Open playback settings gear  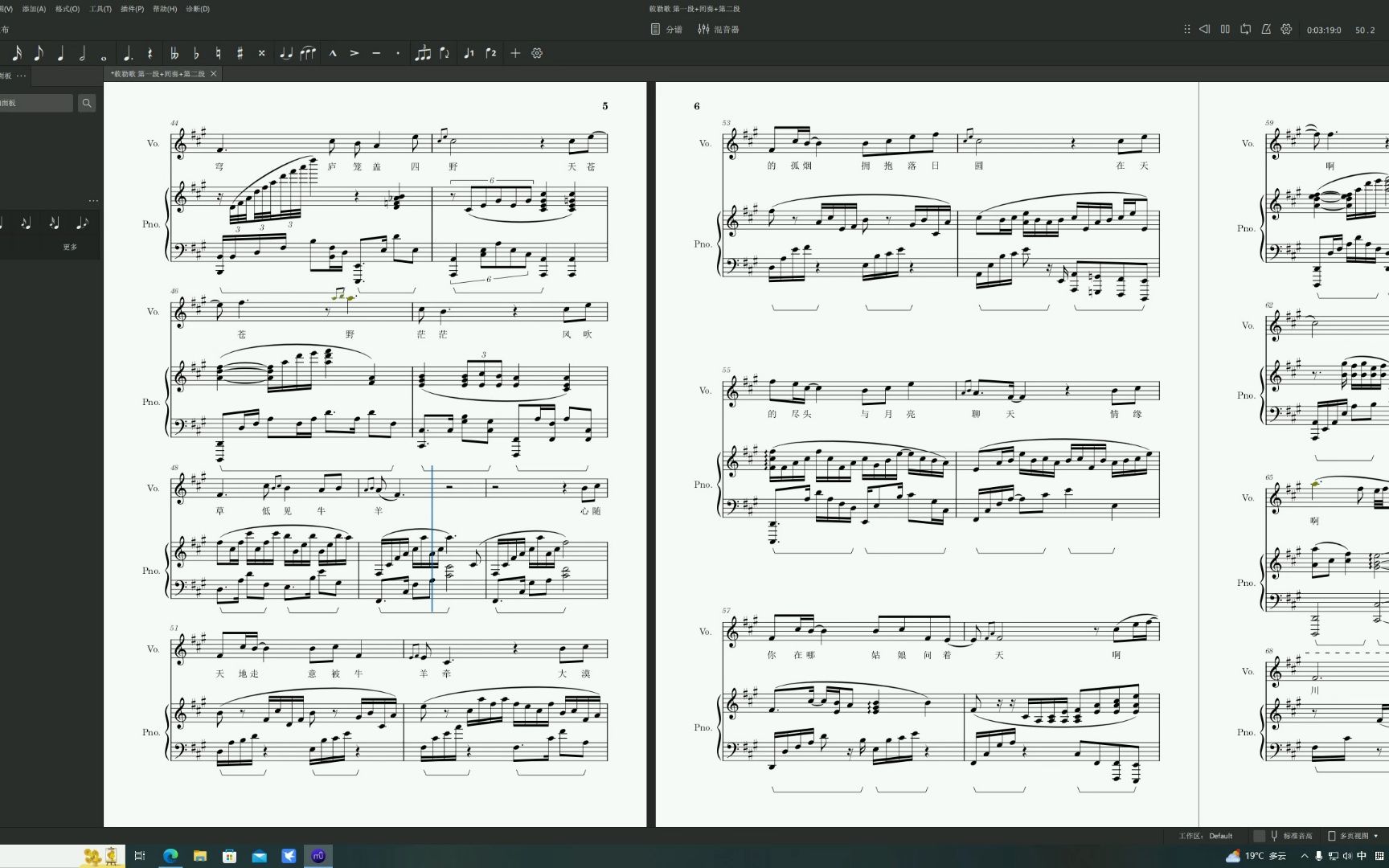point(1286,29)
